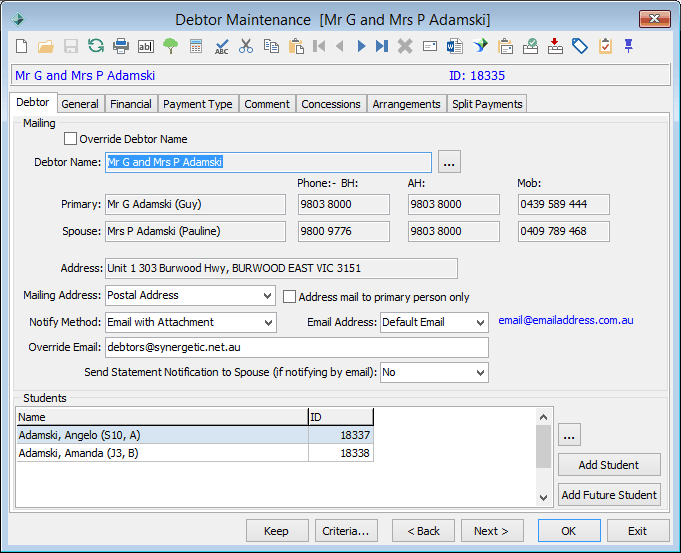
Task: Go to previous record arrow icon
Action: 340,46
